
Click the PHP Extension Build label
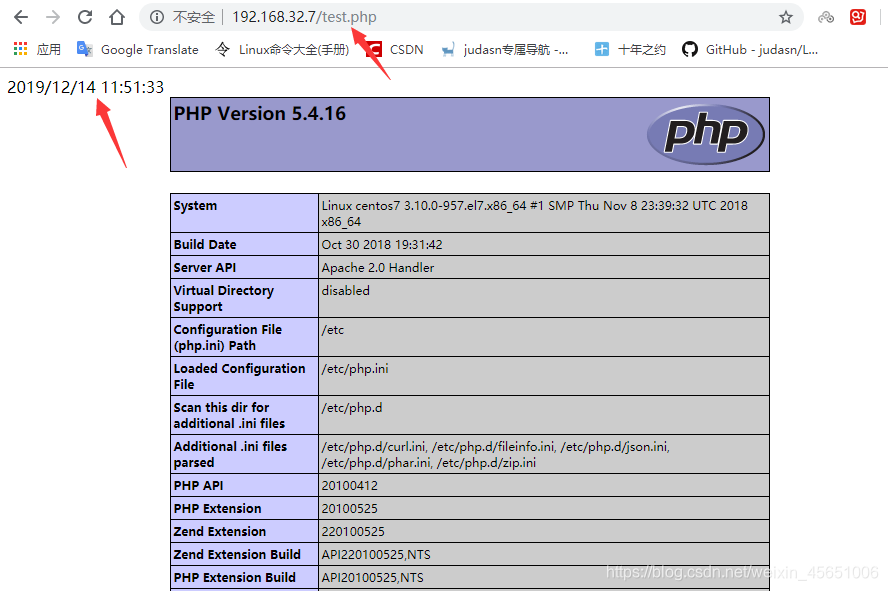click(234, 577)
